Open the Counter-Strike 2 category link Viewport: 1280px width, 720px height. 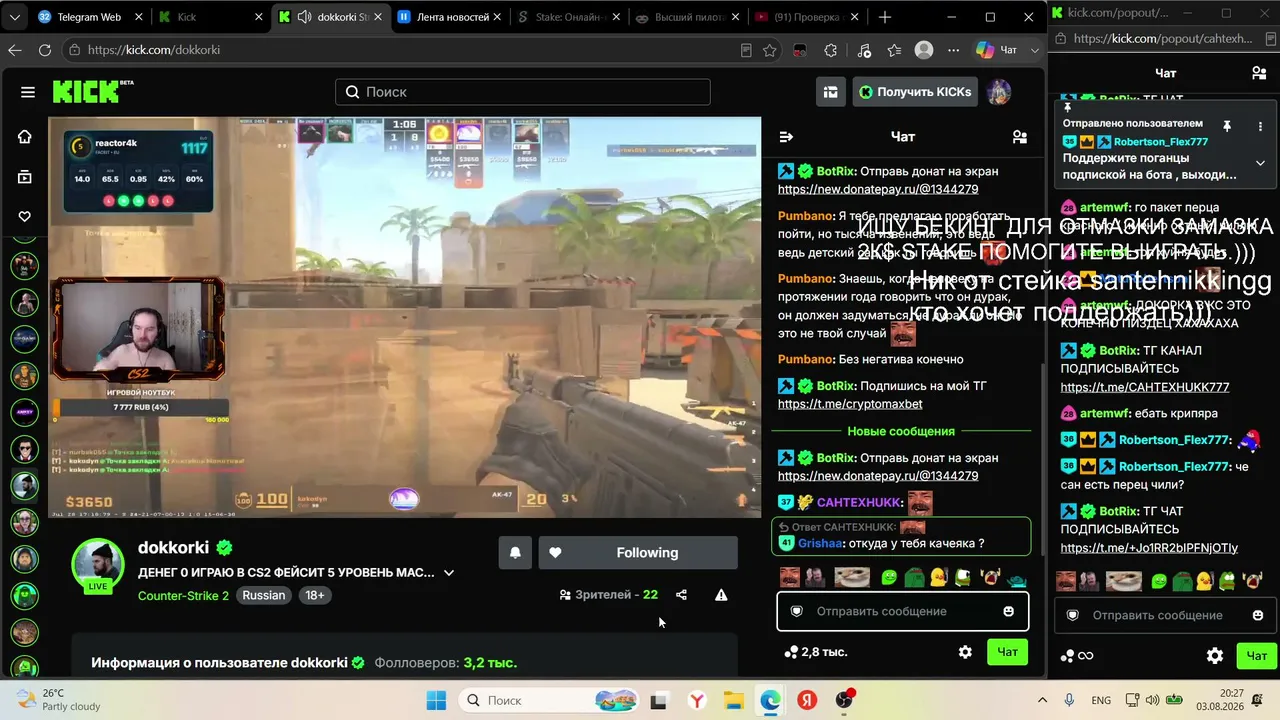pos(183,595)
